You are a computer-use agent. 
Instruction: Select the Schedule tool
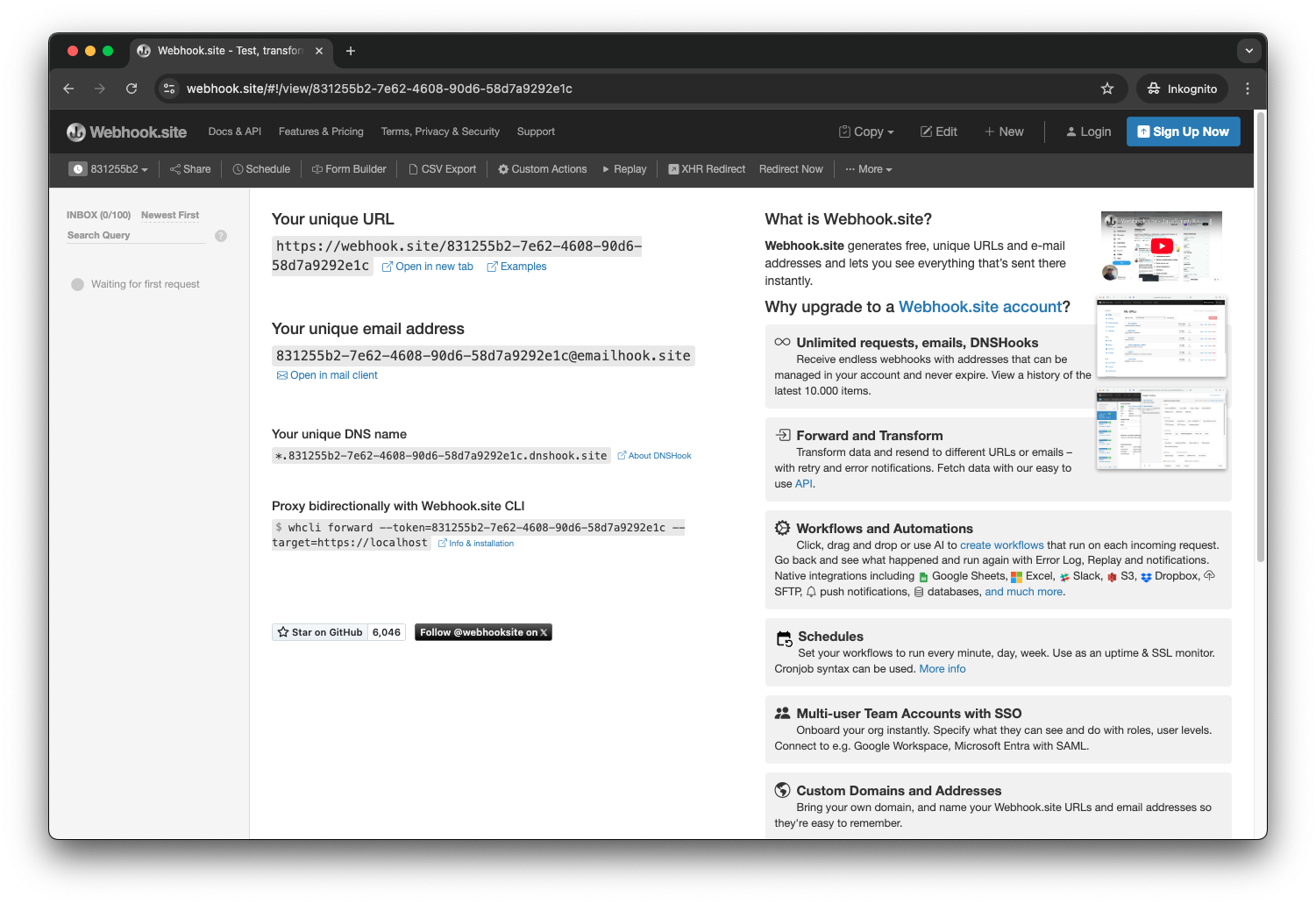pos(261,168)
